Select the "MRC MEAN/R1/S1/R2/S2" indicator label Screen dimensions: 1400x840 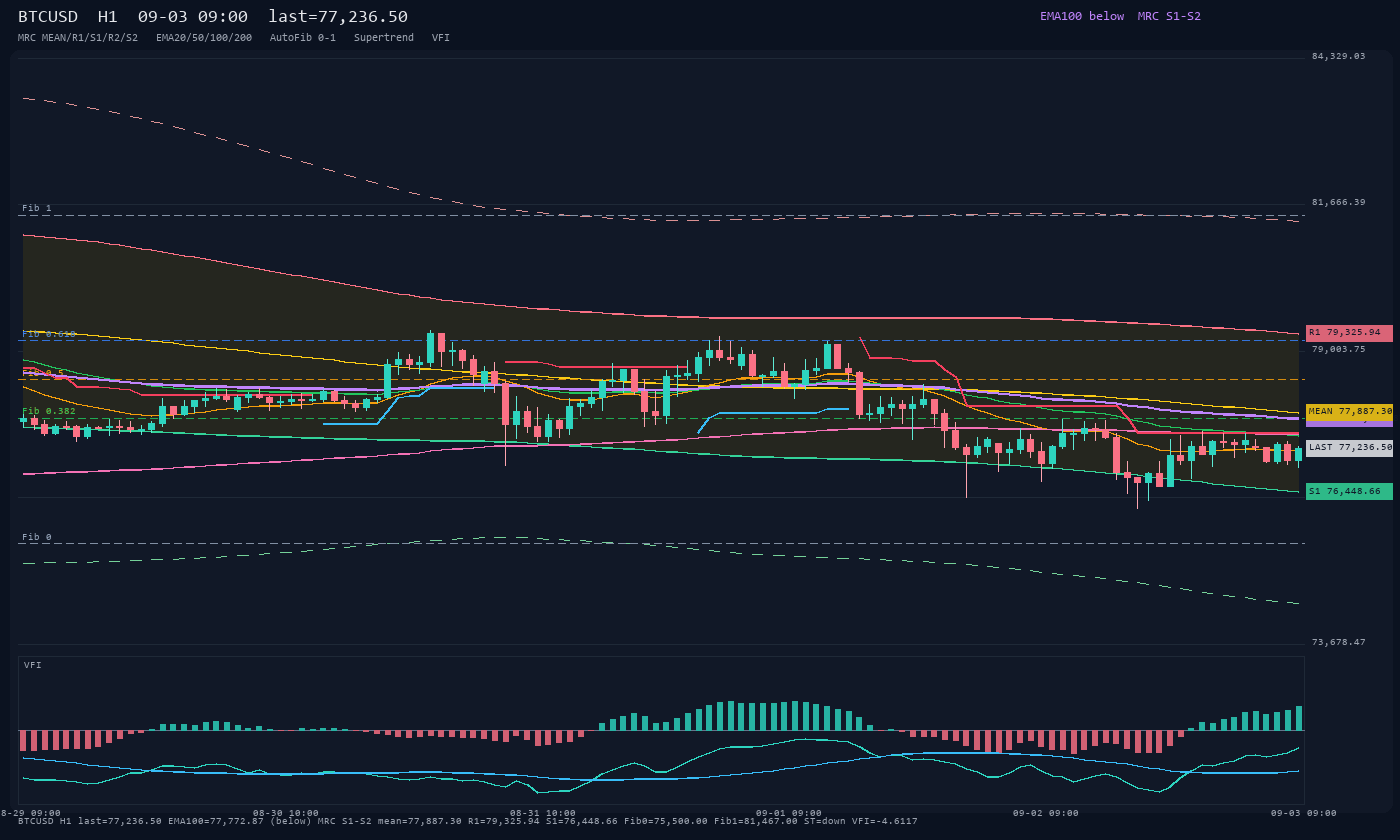pyautogui.click(x=78, y=37)
